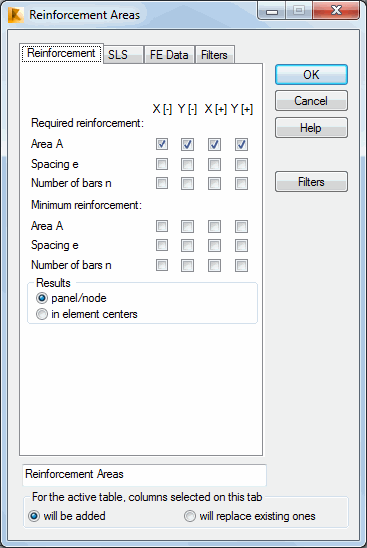This screenshot has width=367, height=548.
Task: Check minimum Number of bars n for Y[-]
Action: click(x=187, y=266)
